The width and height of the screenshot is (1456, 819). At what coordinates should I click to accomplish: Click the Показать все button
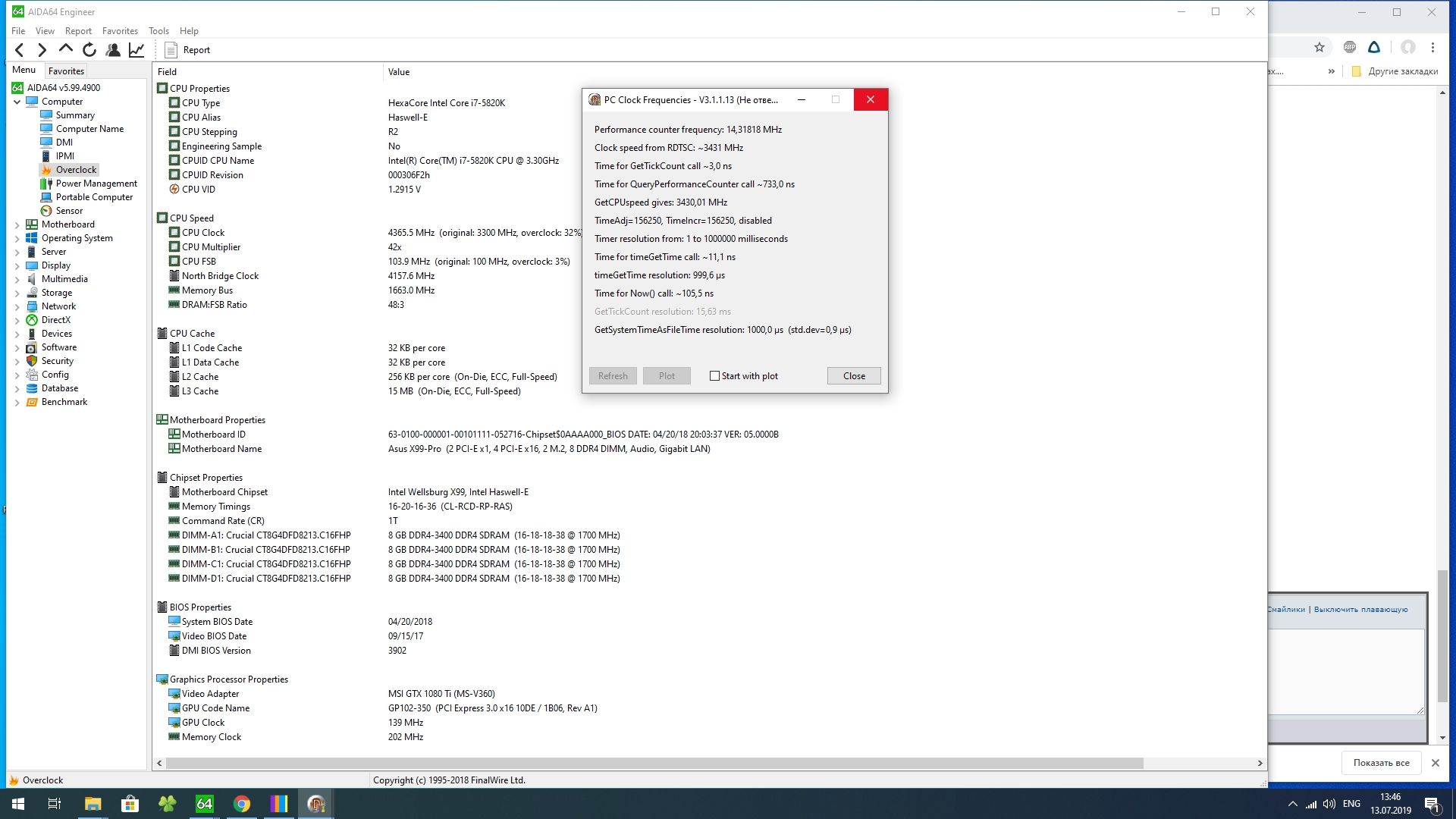1380,763
